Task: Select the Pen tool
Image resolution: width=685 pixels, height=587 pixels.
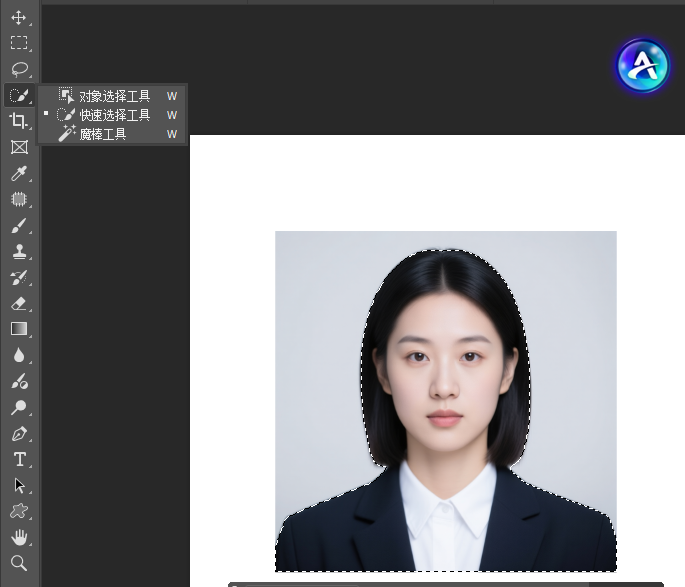Action: pos(19,434)
